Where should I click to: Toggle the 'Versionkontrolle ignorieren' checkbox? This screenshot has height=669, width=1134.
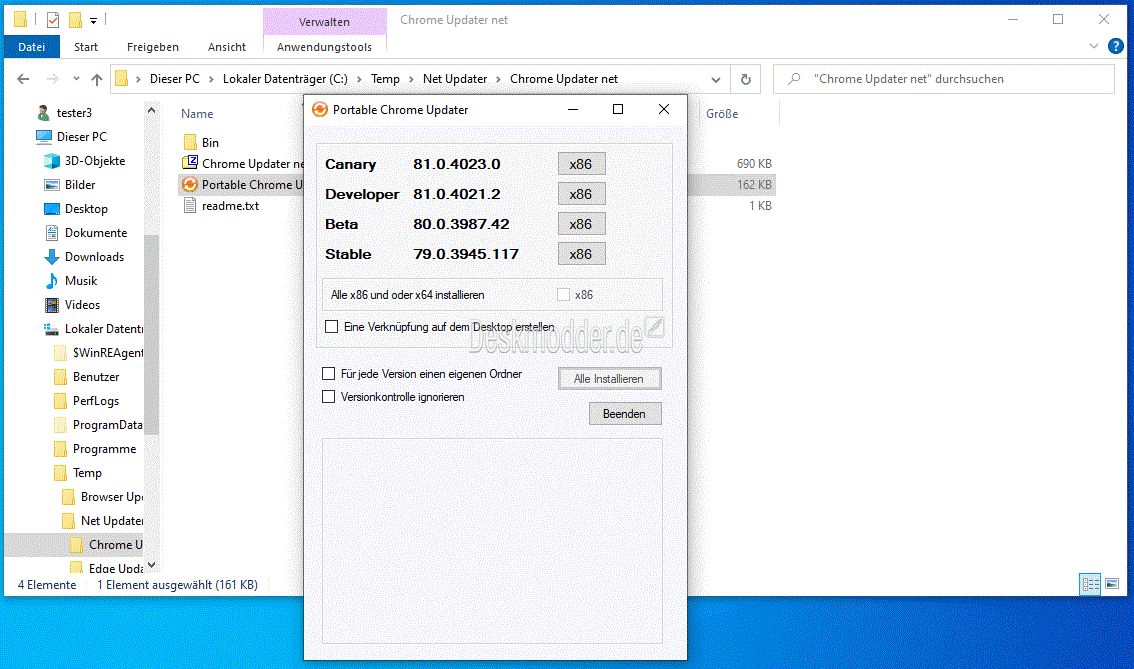[x=328, y=397]
